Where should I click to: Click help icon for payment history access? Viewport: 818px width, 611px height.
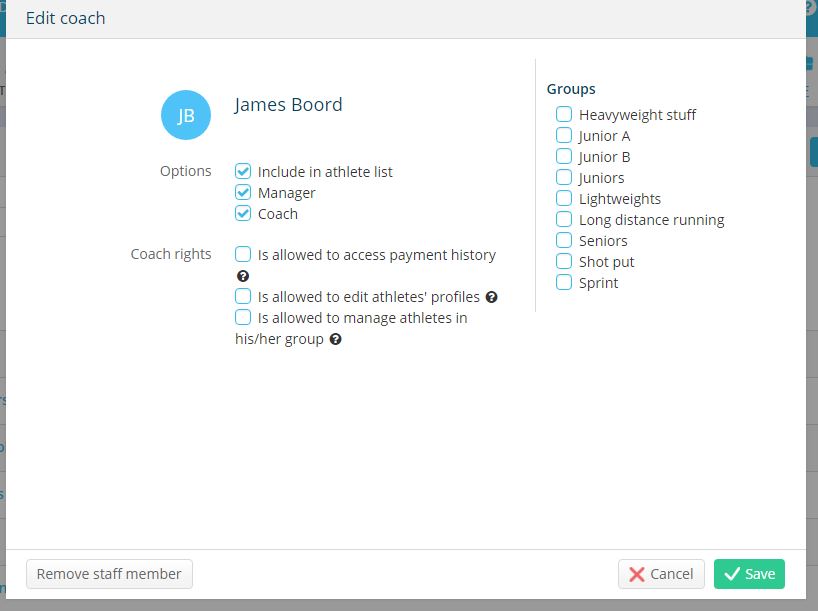[x=243, y=276]
